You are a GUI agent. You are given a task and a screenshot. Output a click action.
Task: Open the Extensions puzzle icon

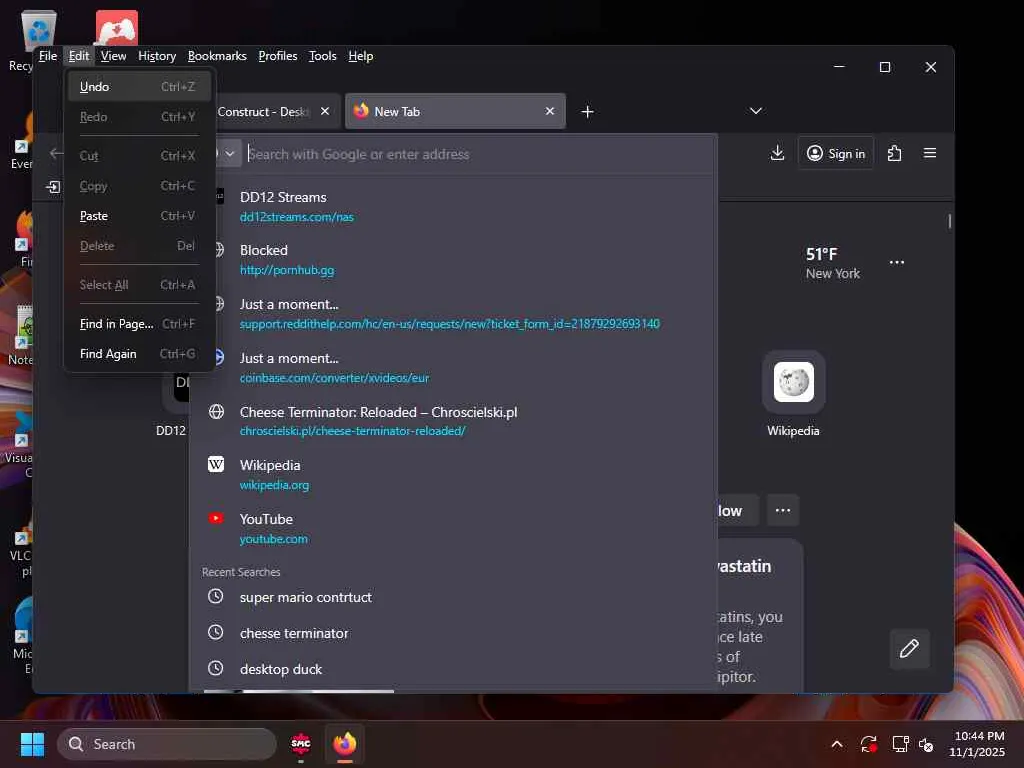(894, 153)
